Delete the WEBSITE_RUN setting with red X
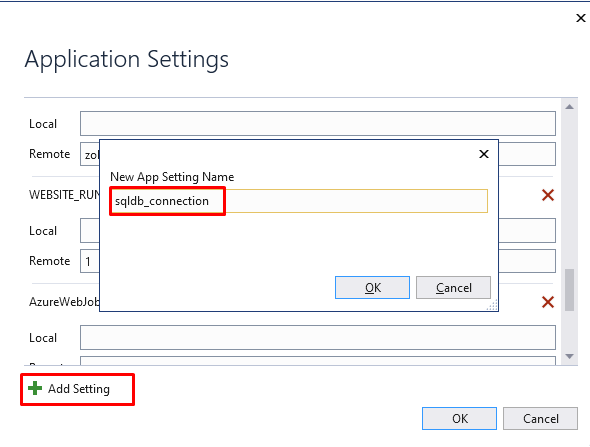The width and height of the screenshot is (590, 447). click(548, 195)
